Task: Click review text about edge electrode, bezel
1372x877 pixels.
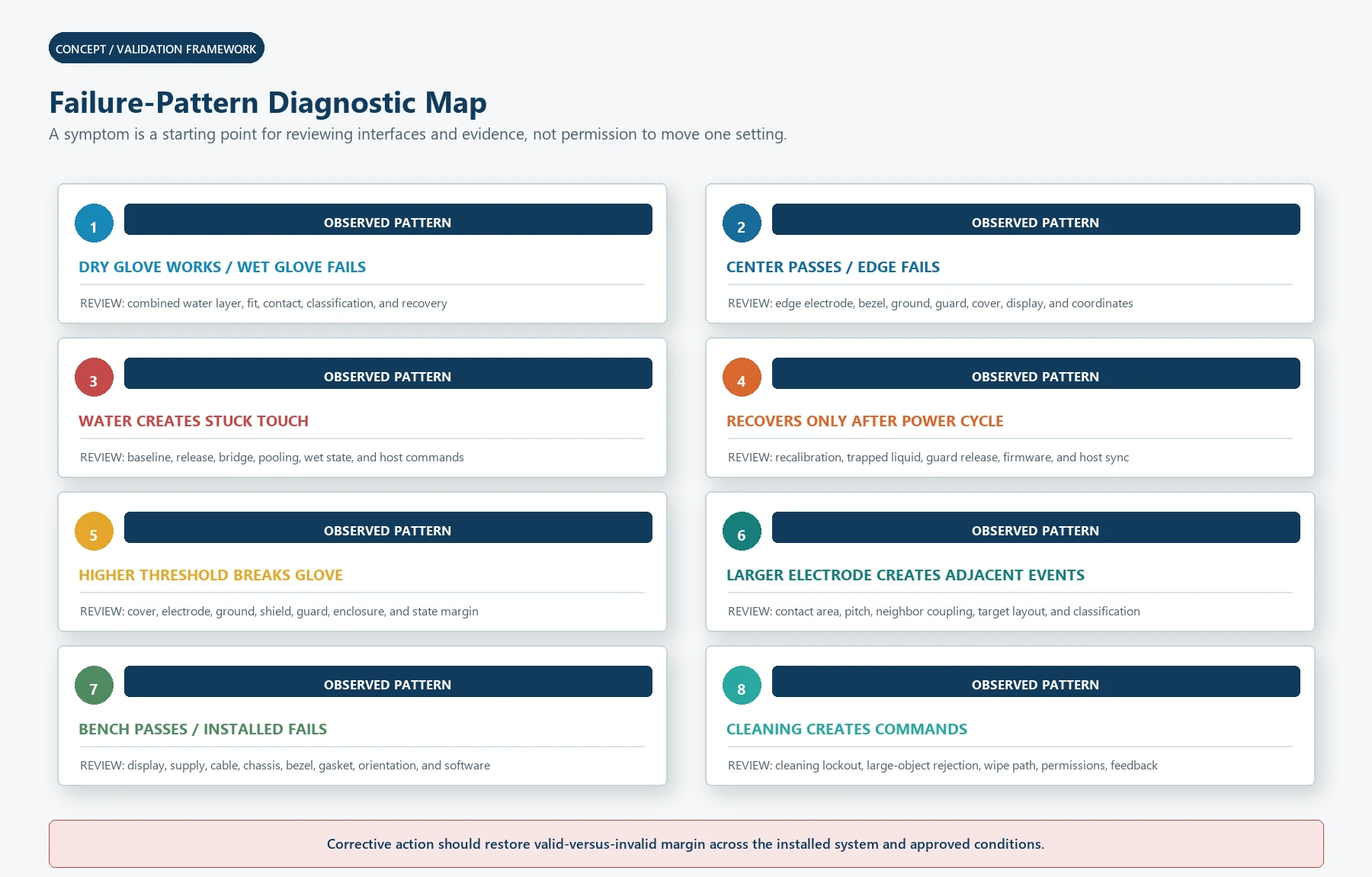Action: [931, 304]
